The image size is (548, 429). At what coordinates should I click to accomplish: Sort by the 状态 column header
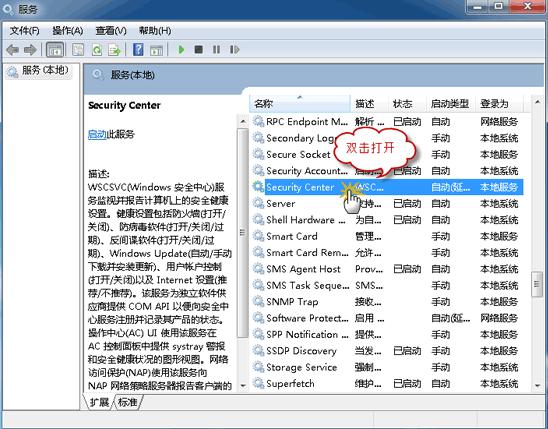[x=407, y=103]
